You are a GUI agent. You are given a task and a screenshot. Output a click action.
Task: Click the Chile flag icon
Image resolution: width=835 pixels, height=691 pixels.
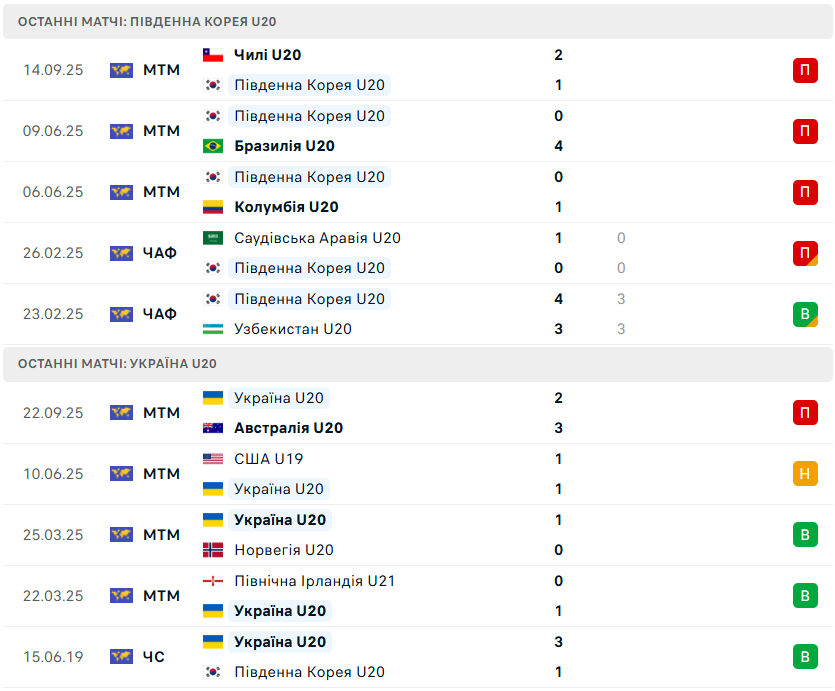click(212, 55)
